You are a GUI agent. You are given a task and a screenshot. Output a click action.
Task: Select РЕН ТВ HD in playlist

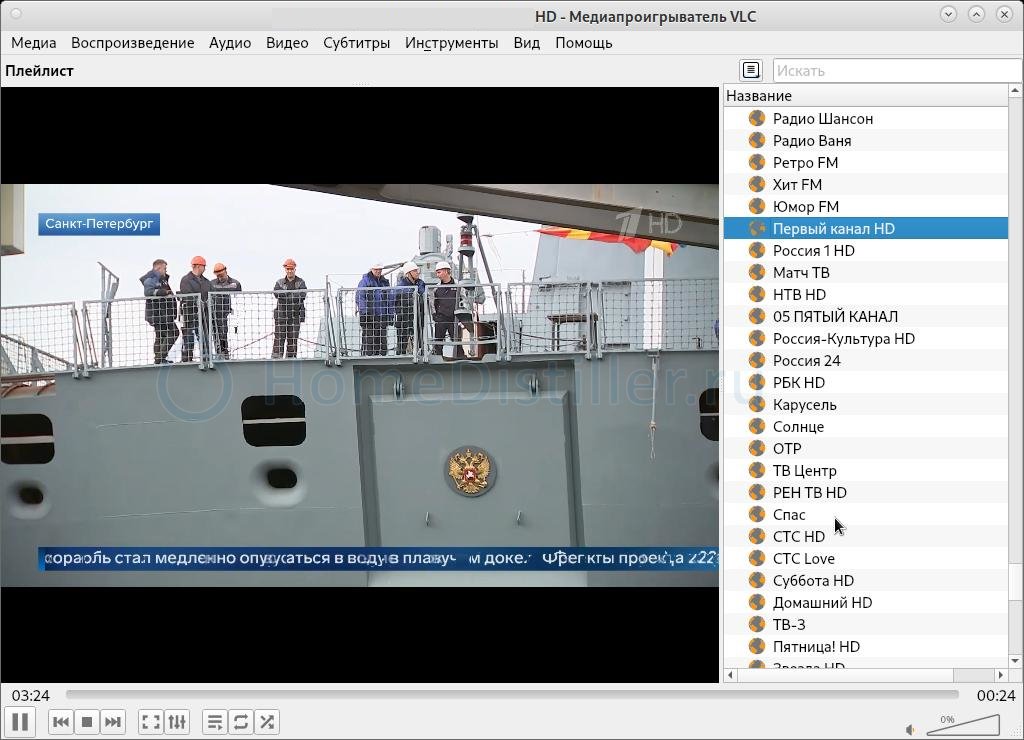(866, 492)
